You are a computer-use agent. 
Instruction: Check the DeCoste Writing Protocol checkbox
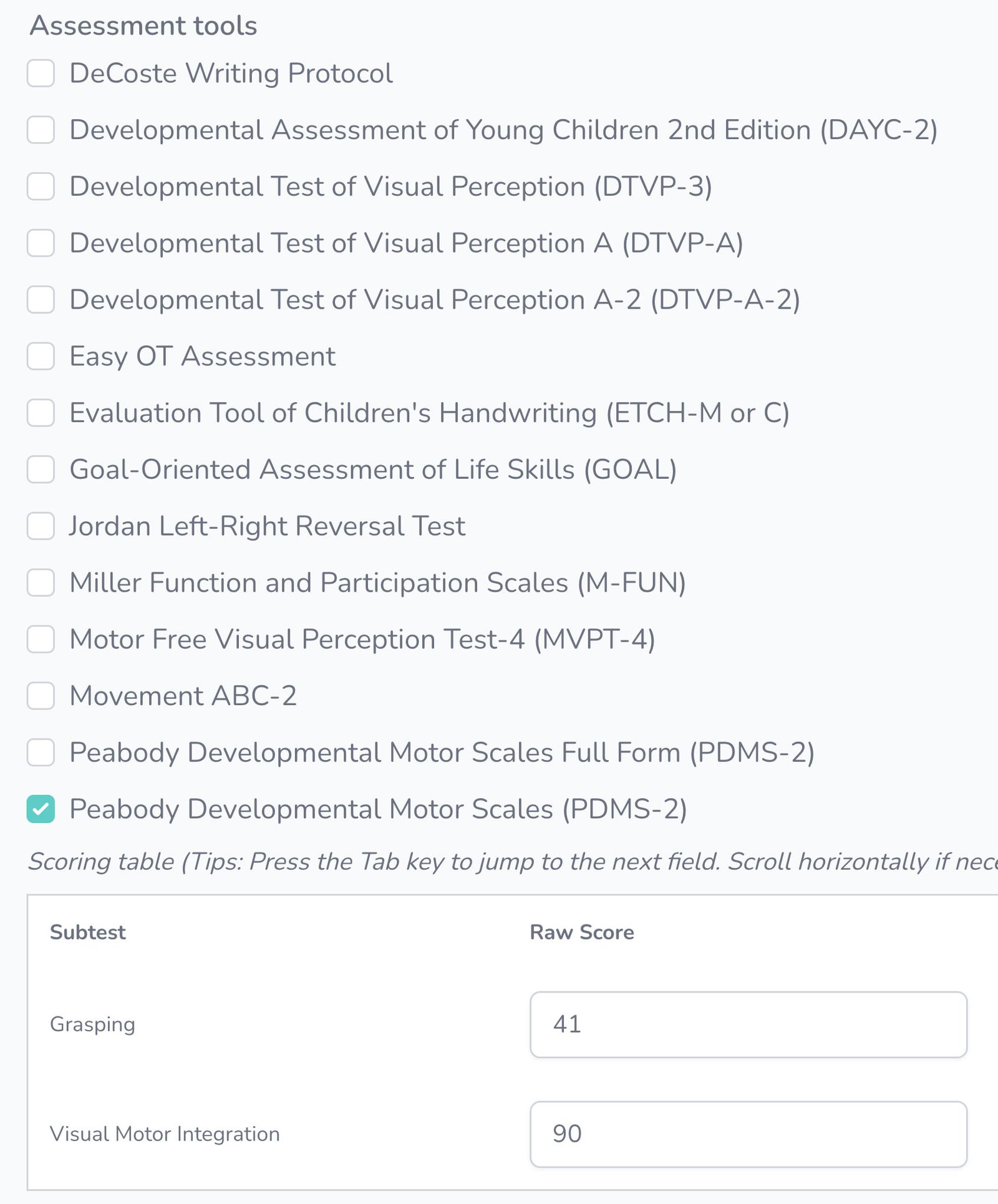pyautogui.click(x=41, y=73)
